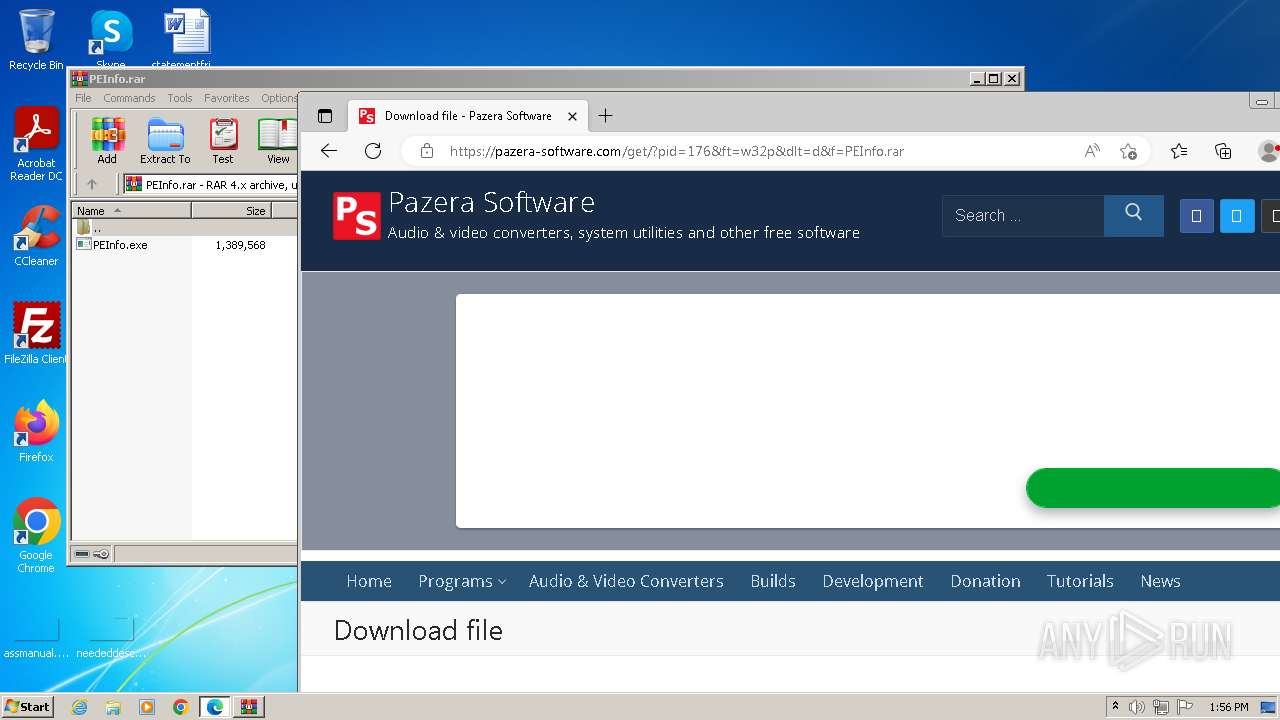Sort WinRAR list by Name column
Screen dimensions: 1280x720
(132, 211)
